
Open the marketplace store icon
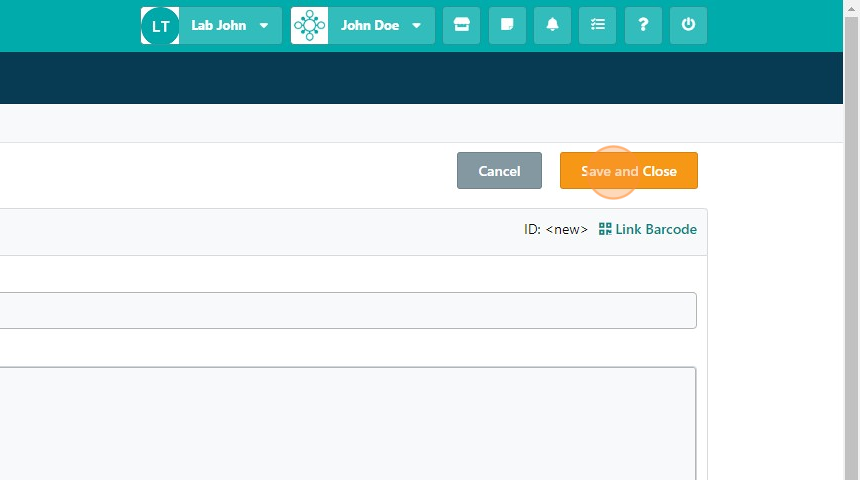click(x=461, y=25)
